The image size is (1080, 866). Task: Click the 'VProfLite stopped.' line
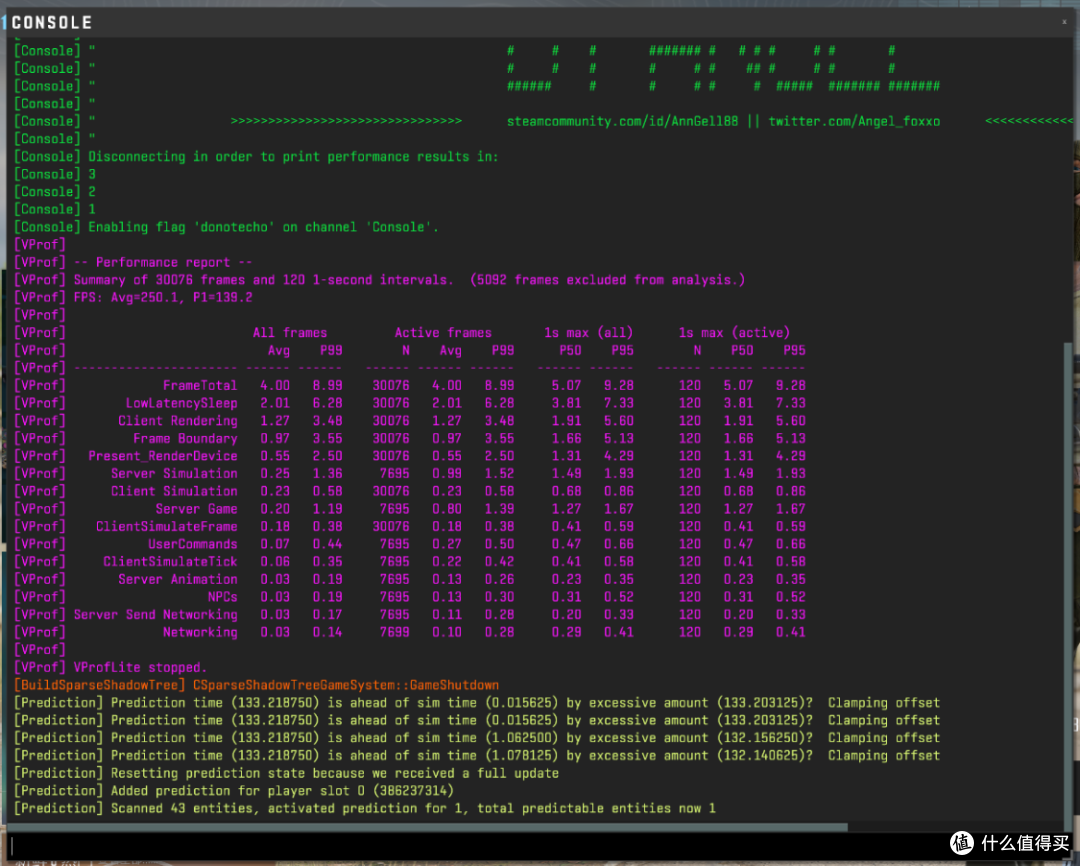click(111, 668)
